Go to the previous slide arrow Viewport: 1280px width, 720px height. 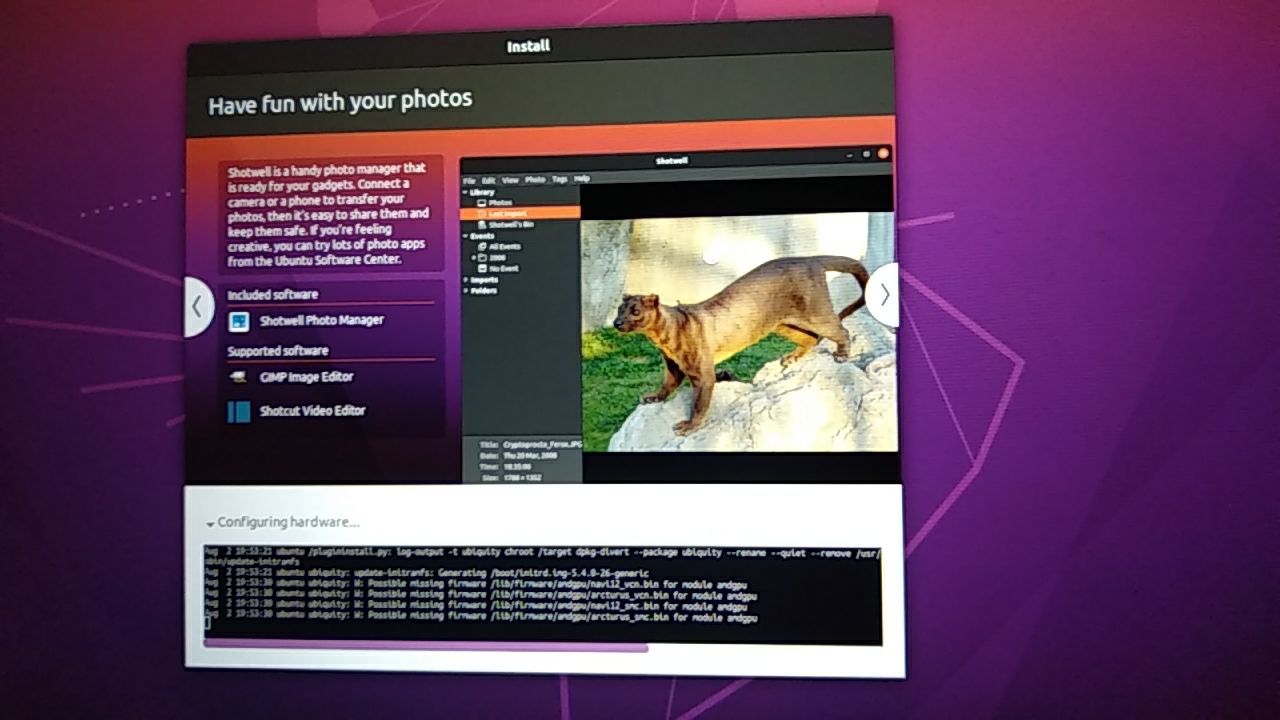click(x=198, y=308)
